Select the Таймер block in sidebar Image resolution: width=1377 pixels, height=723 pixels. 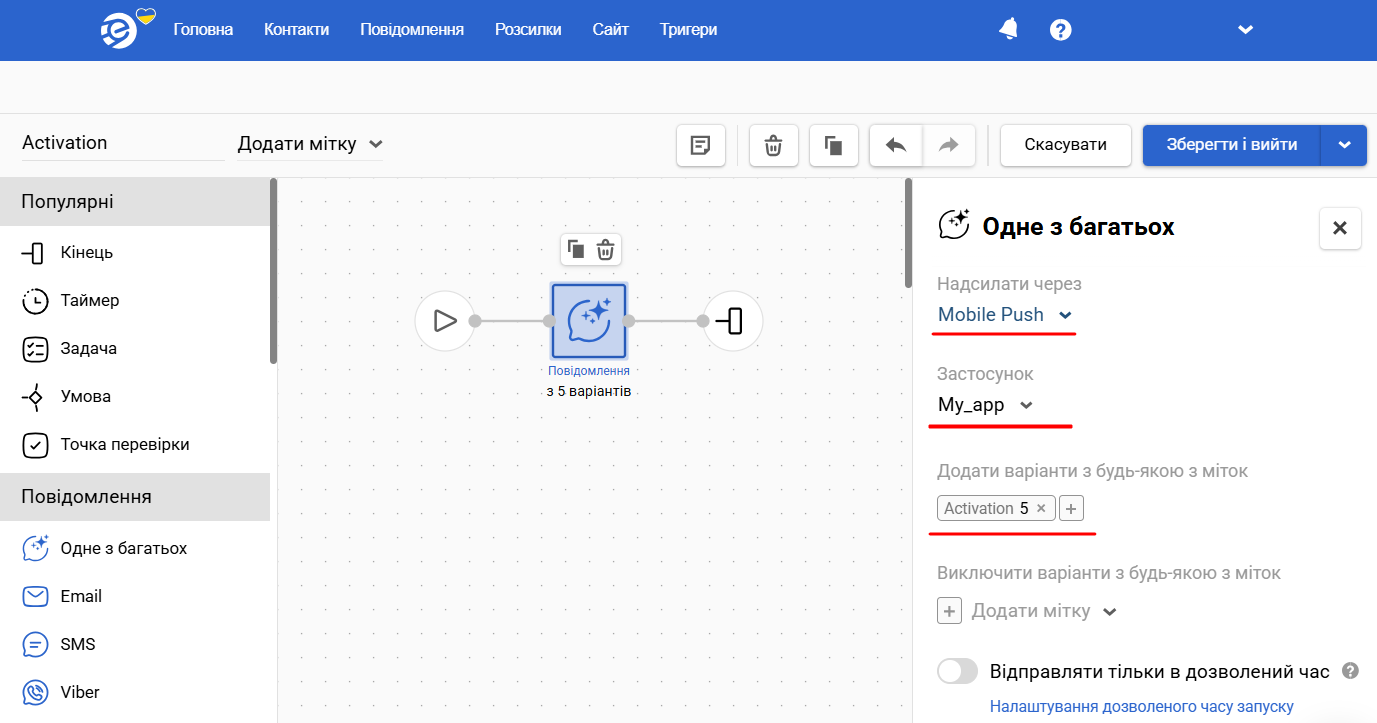click(135, 301)
